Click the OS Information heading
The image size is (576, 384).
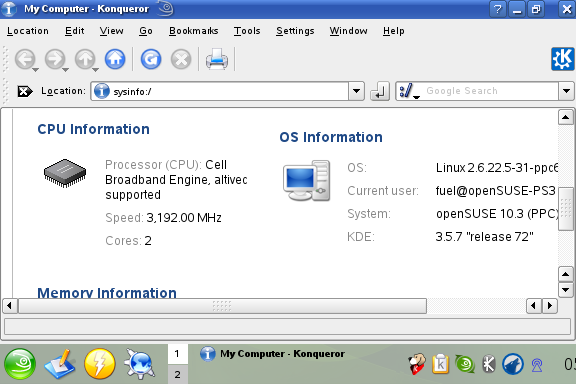click(x=331, y=137)
